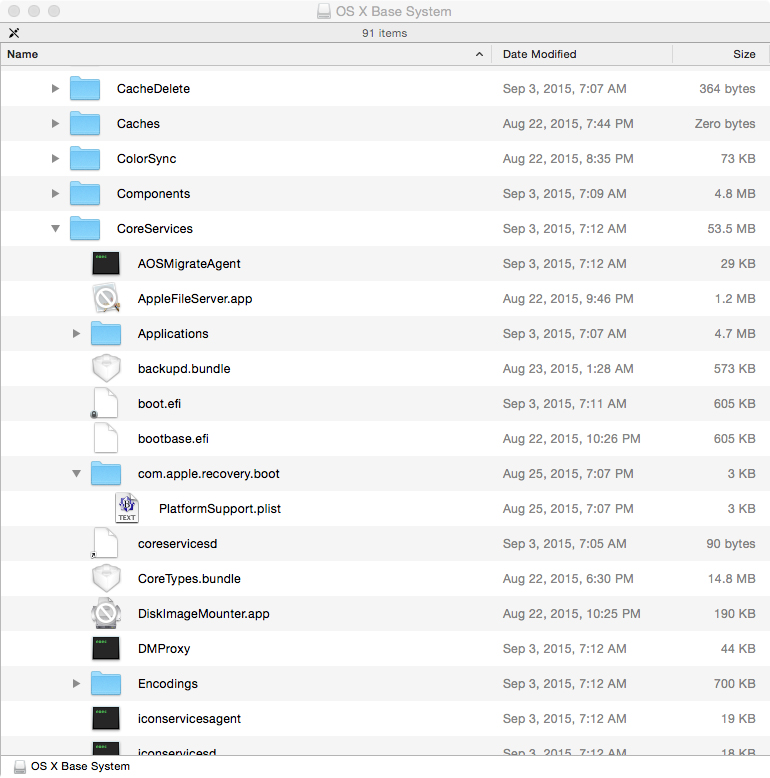This screenshot has height=778, width=770.
Task: Click date Aug 22, 2015, 6:30 PM
Action: 568,579
